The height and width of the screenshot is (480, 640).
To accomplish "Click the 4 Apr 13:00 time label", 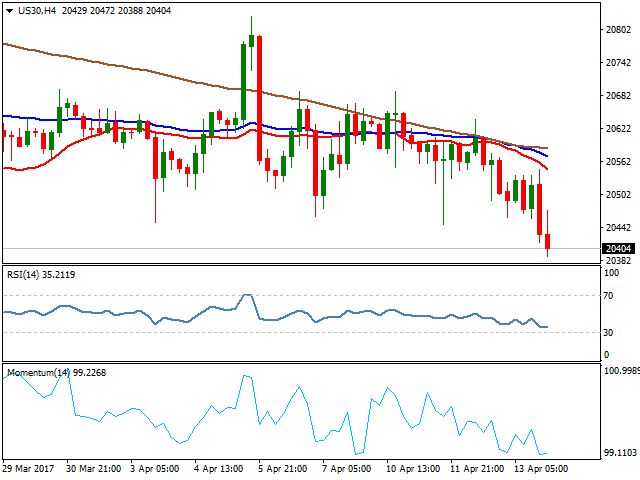I will point(219,469).
